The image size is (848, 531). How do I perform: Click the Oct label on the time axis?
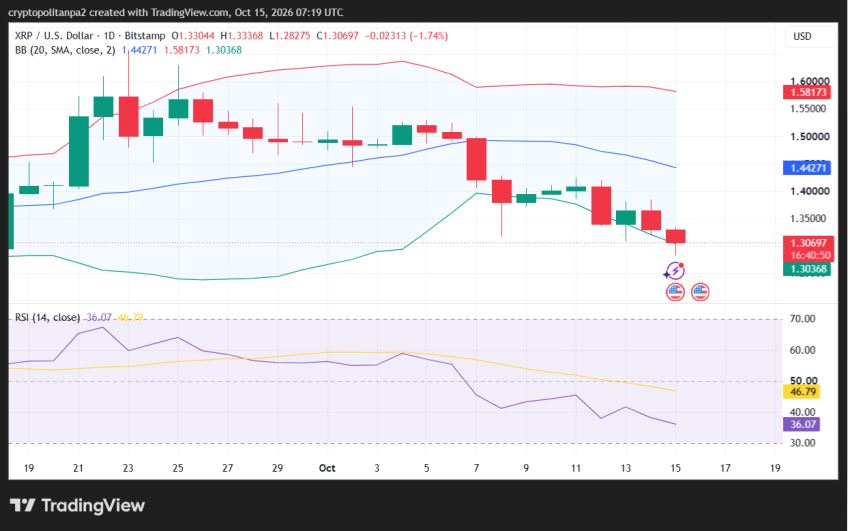click(327, 468)
